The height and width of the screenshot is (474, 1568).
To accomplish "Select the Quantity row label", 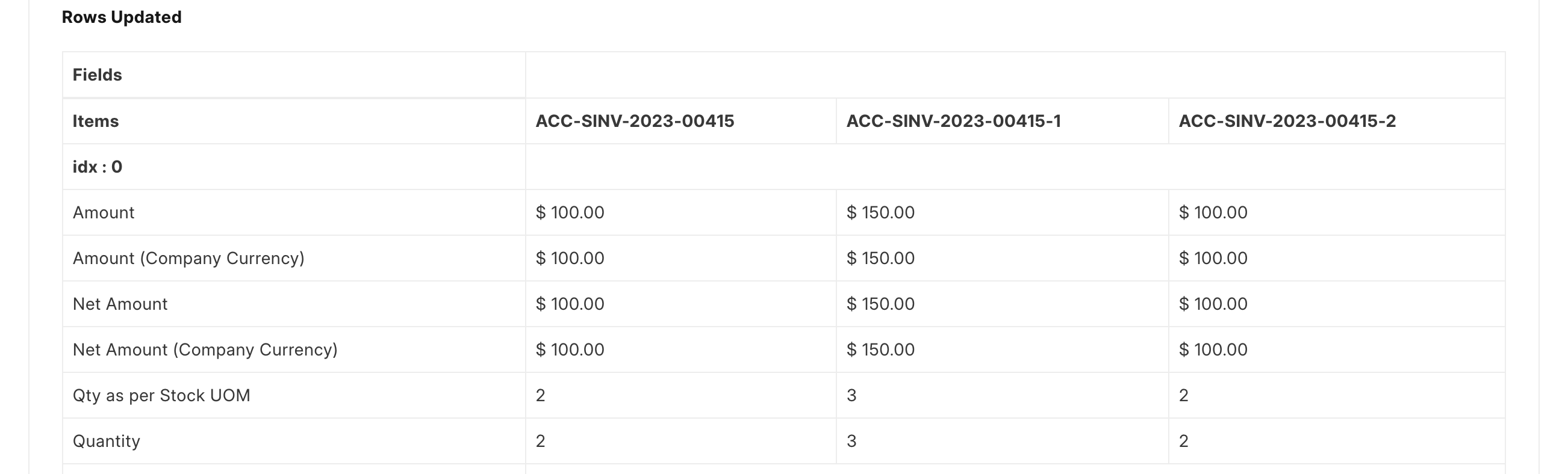I will point(106,440).
